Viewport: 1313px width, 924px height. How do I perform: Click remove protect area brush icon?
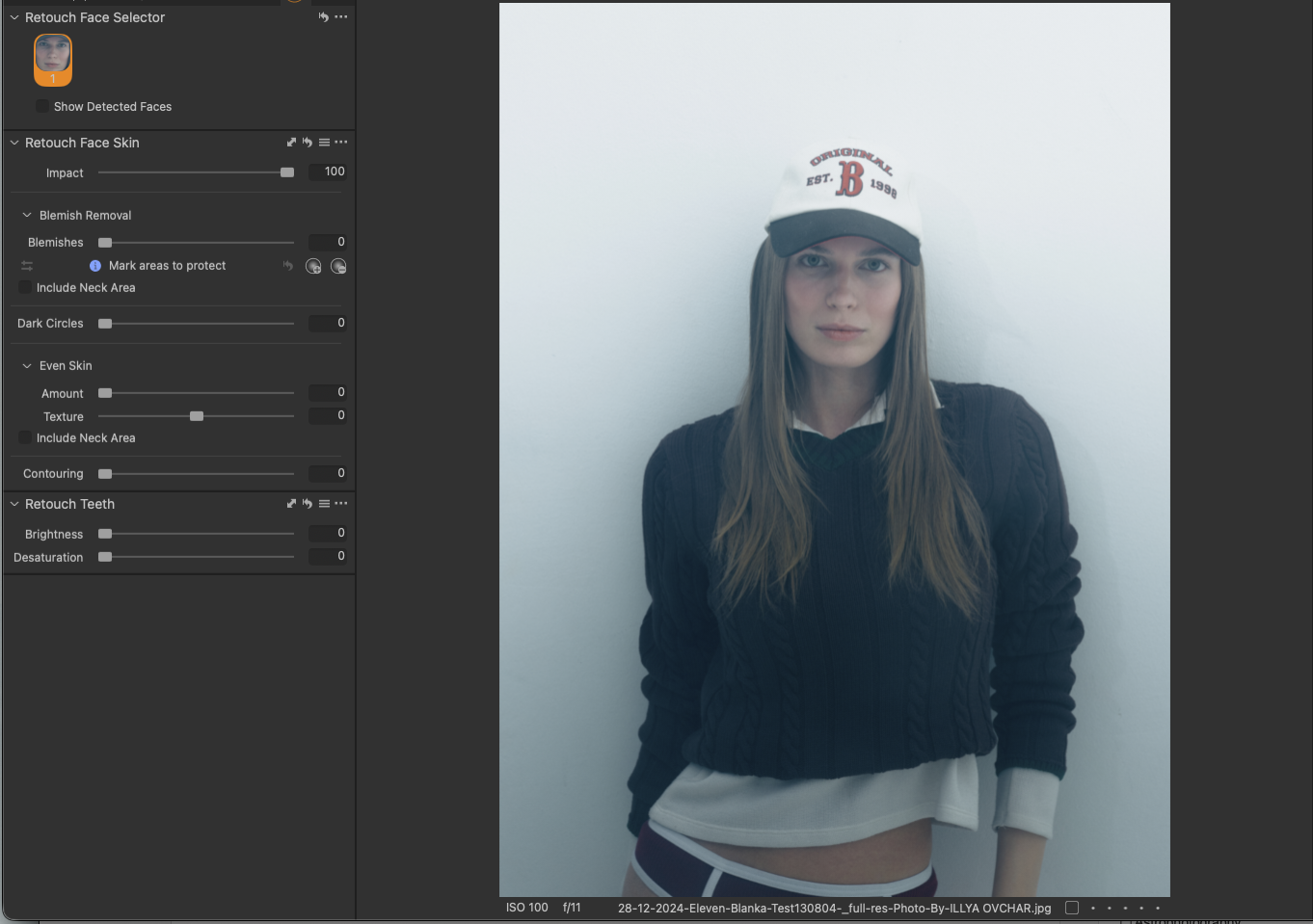[338, 267]
